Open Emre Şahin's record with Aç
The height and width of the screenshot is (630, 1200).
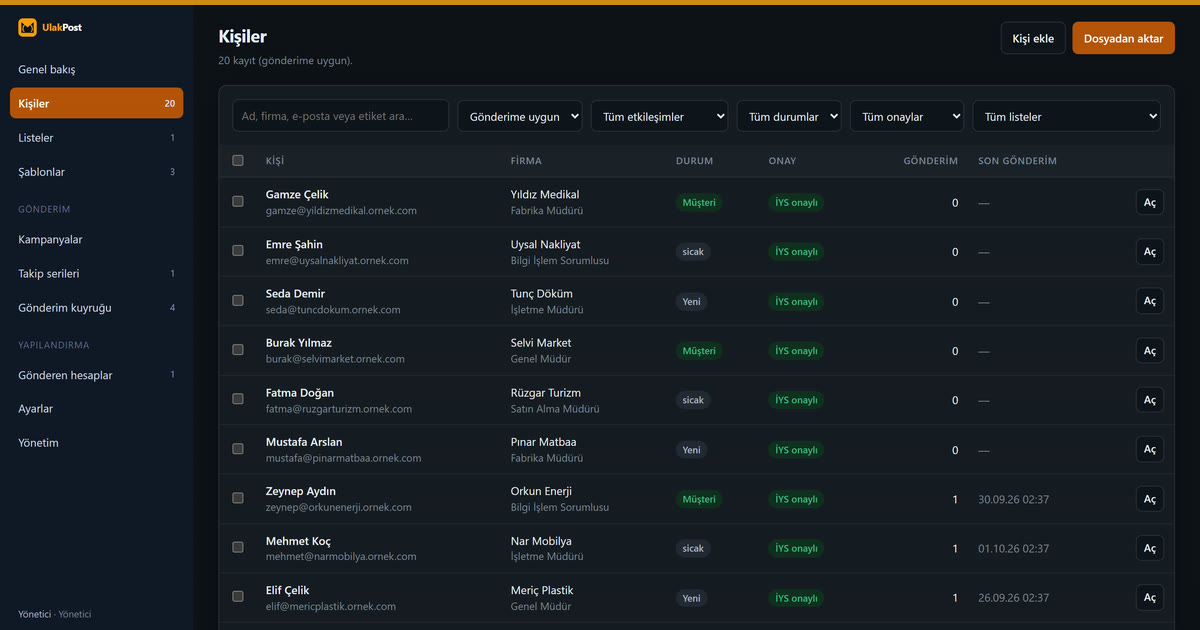point(1150,252)
